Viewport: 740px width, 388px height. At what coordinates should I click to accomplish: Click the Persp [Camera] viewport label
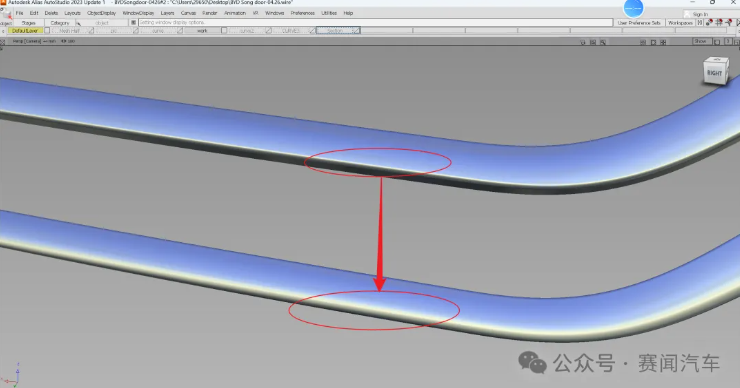[26, 41]
